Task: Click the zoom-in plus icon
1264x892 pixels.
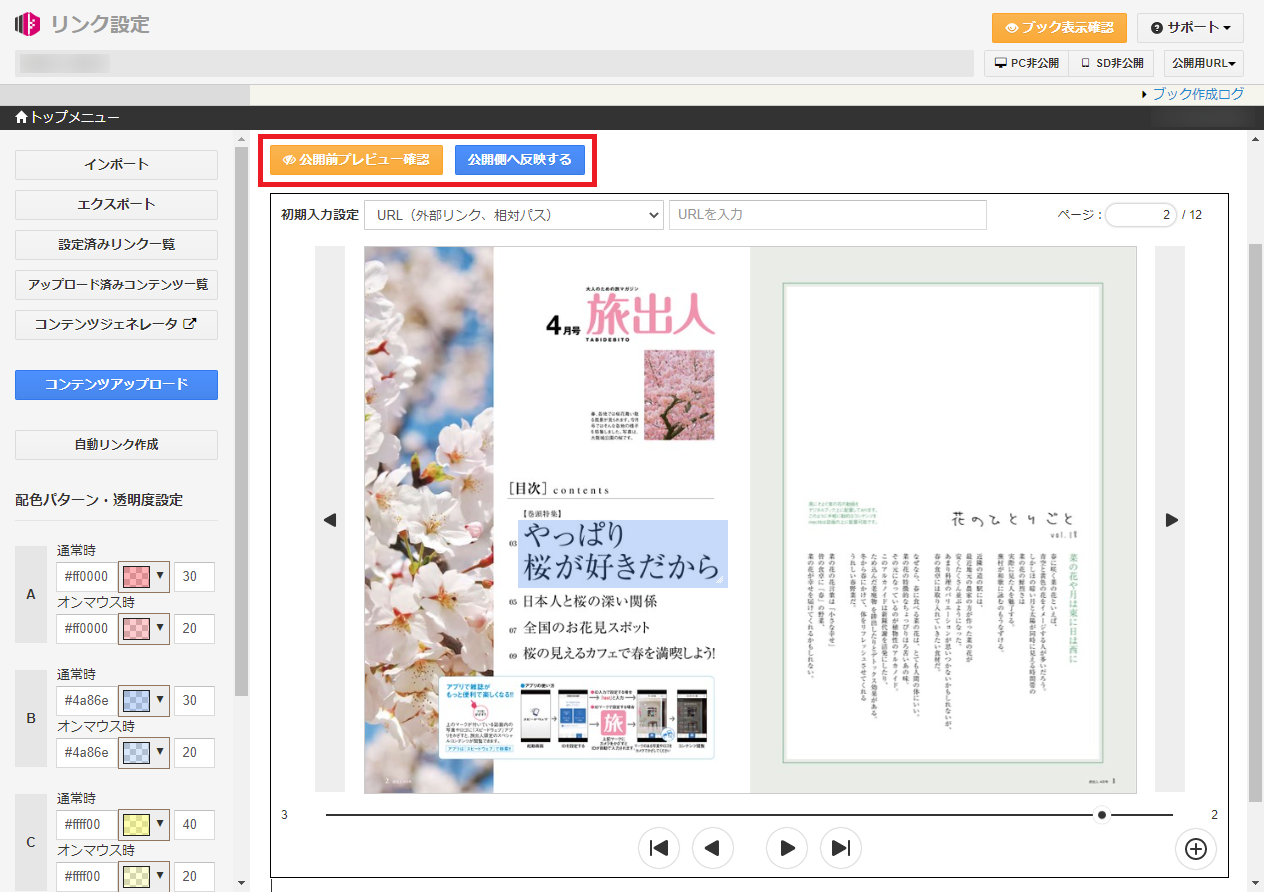Action: click(x=1195, y=848)
